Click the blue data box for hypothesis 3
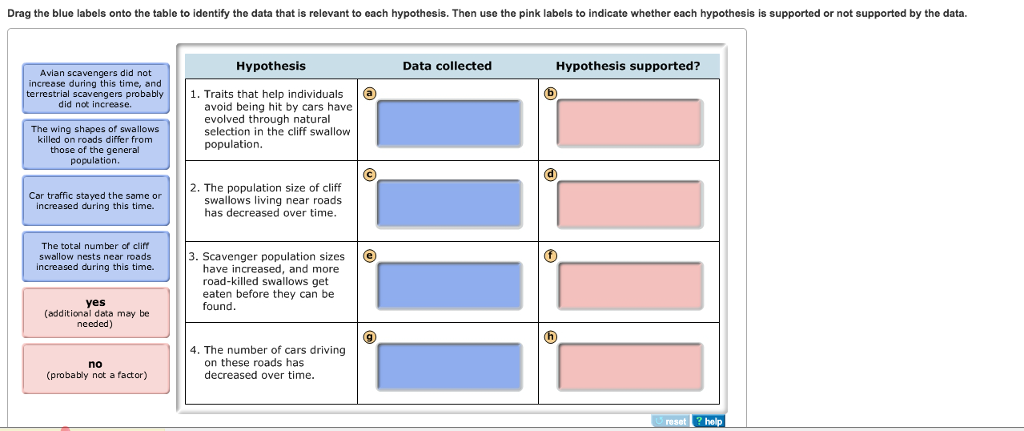Viewport: 1024px width, 431px height. click(449, 285)
